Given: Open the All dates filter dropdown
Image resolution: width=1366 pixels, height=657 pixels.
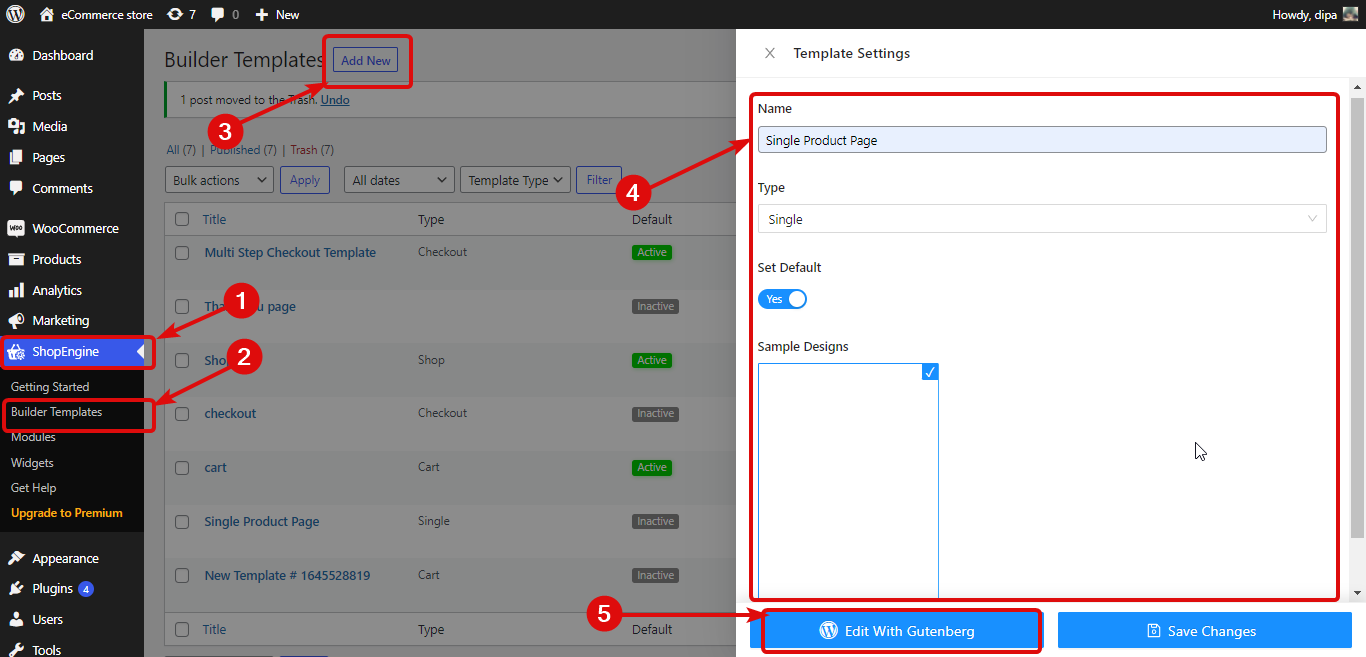Looking at the screenshot, I should [398, 180].
